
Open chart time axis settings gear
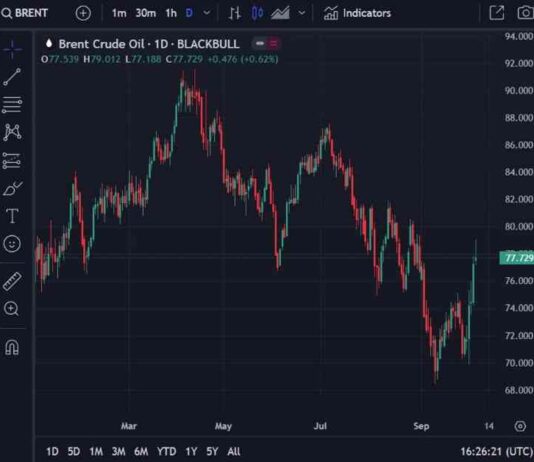(520, 426)
